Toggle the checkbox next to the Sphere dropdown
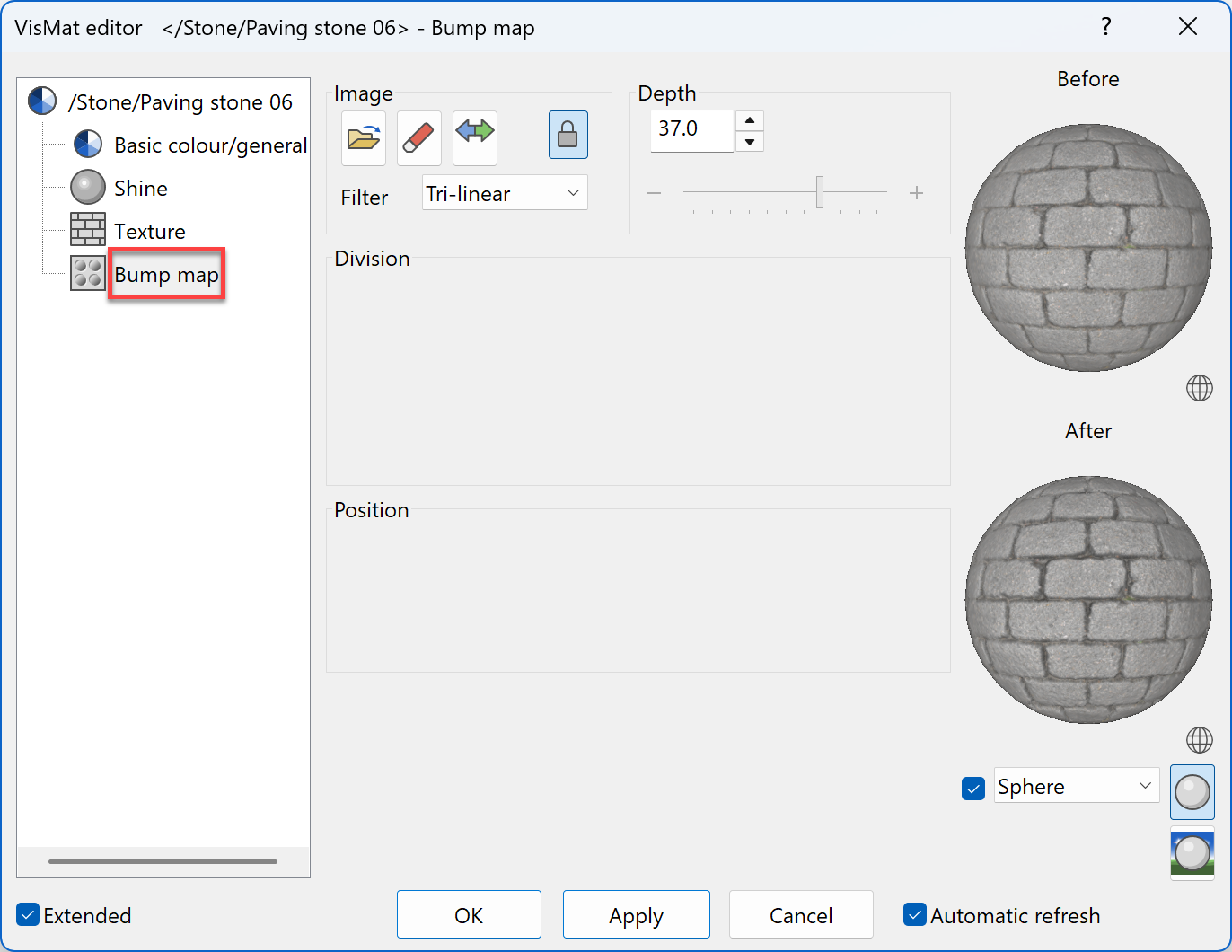The height and width of the screenshot is (952, 1232). 973,788
